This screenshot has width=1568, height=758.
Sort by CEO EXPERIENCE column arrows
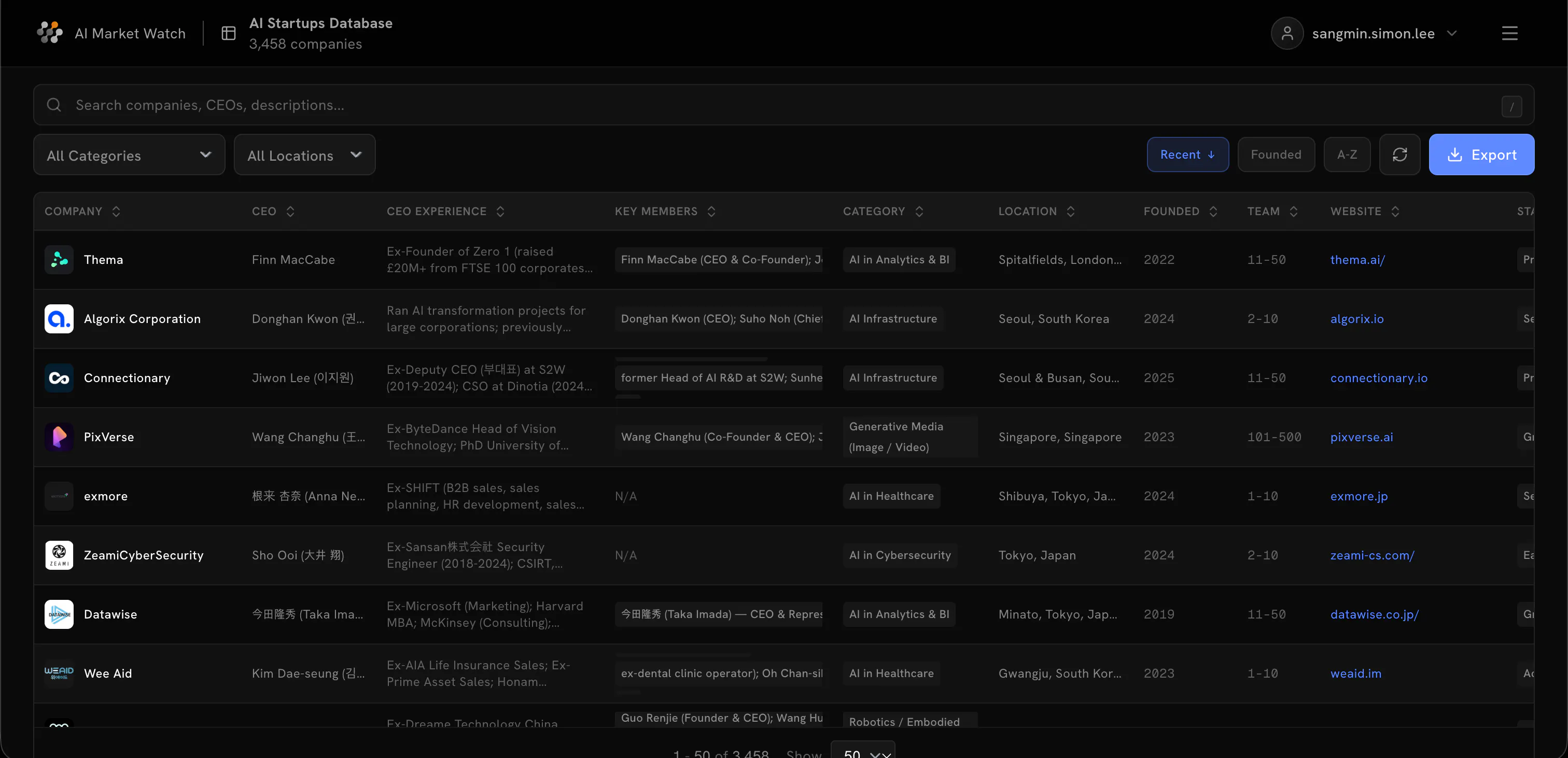click(500, 211)
